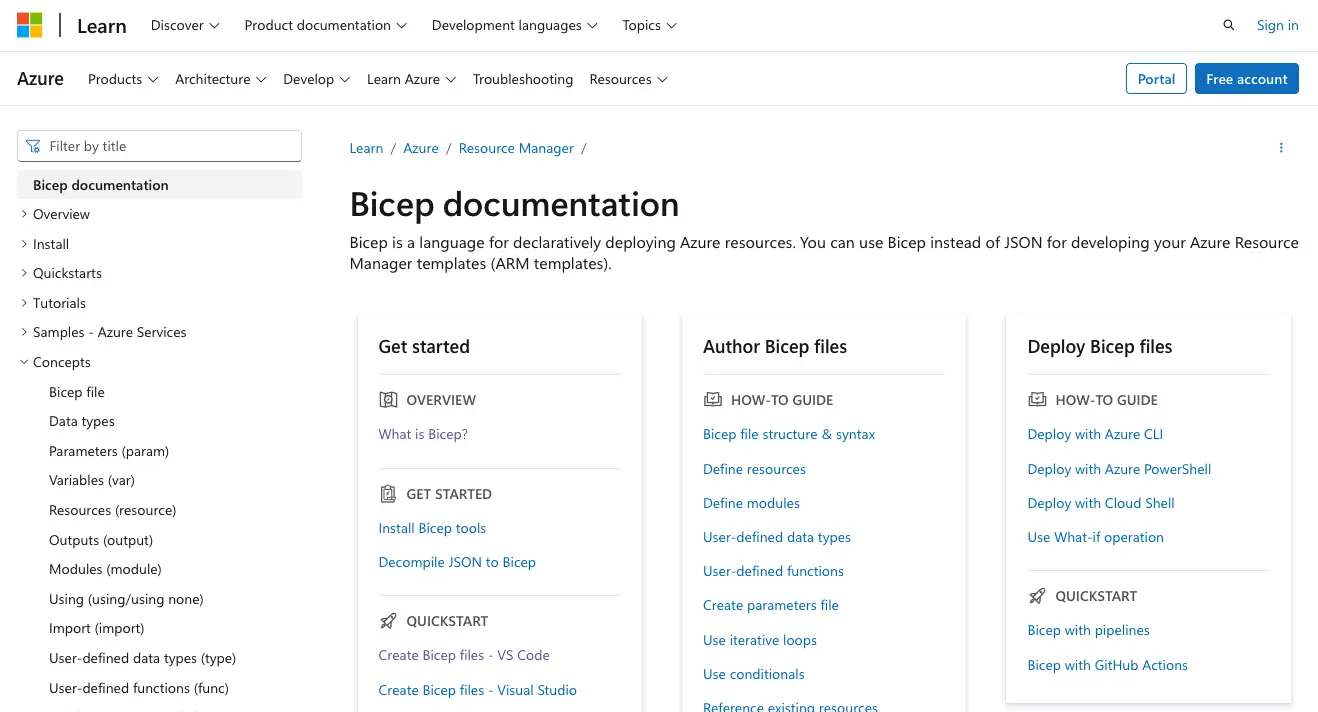Open the Azure Products dropdown
Screen dimensions: 1318x712
coord(123,79)
